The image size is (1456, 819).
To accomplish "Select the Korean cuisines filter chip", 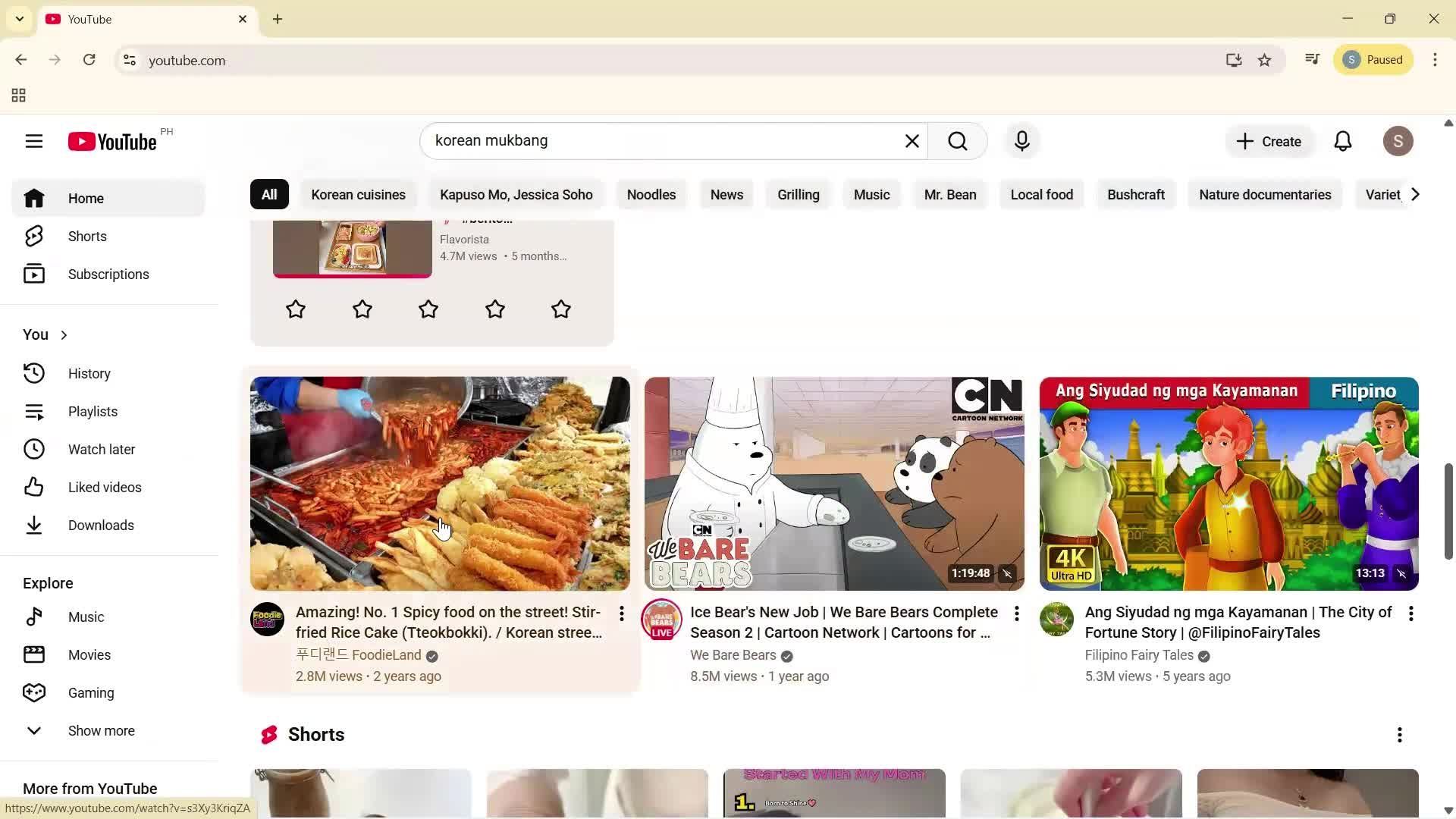I will pos(359,194).
